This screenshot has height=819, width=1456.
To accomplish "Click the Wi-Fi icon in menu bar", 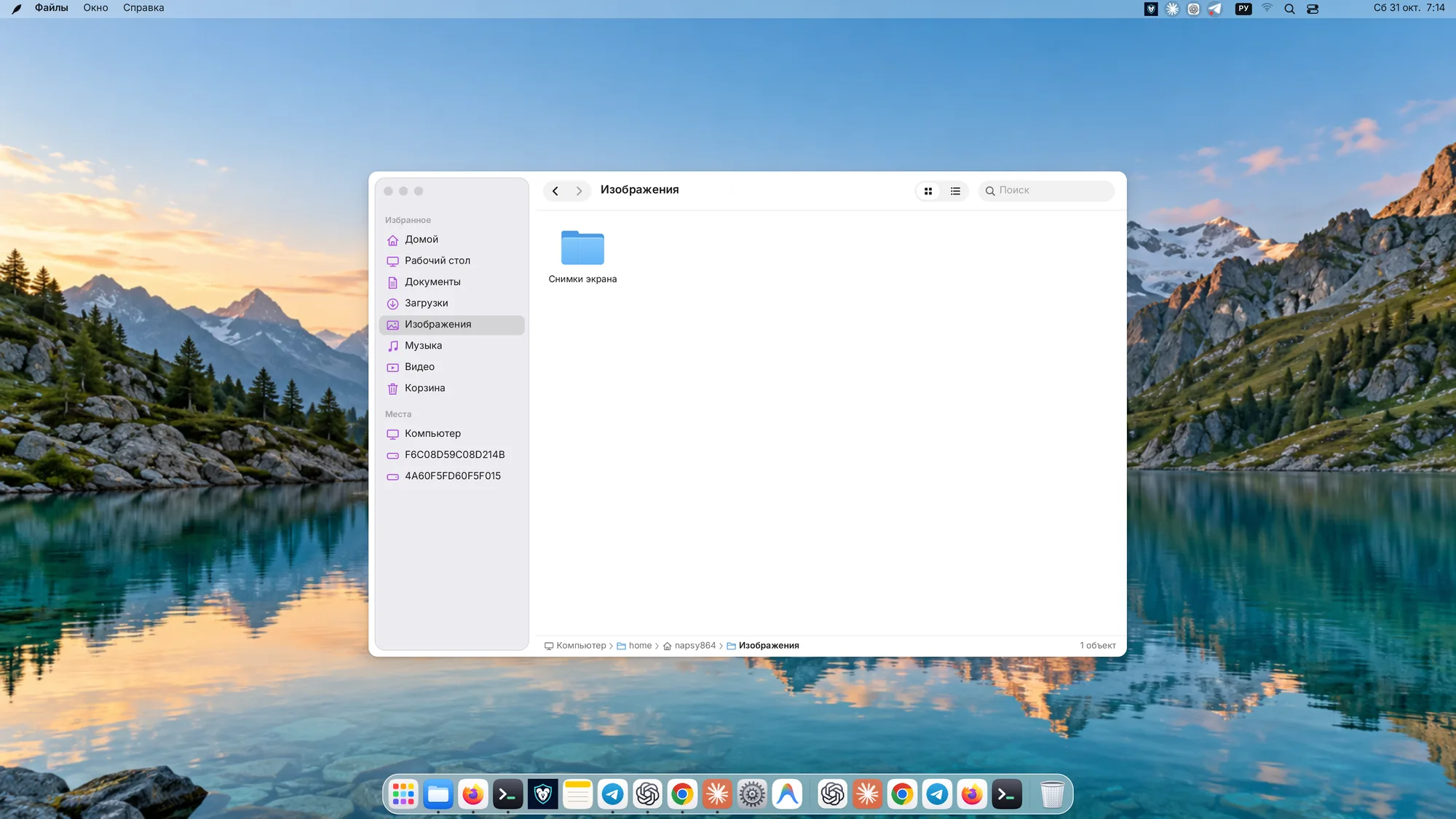I will tap(1267, 9).
